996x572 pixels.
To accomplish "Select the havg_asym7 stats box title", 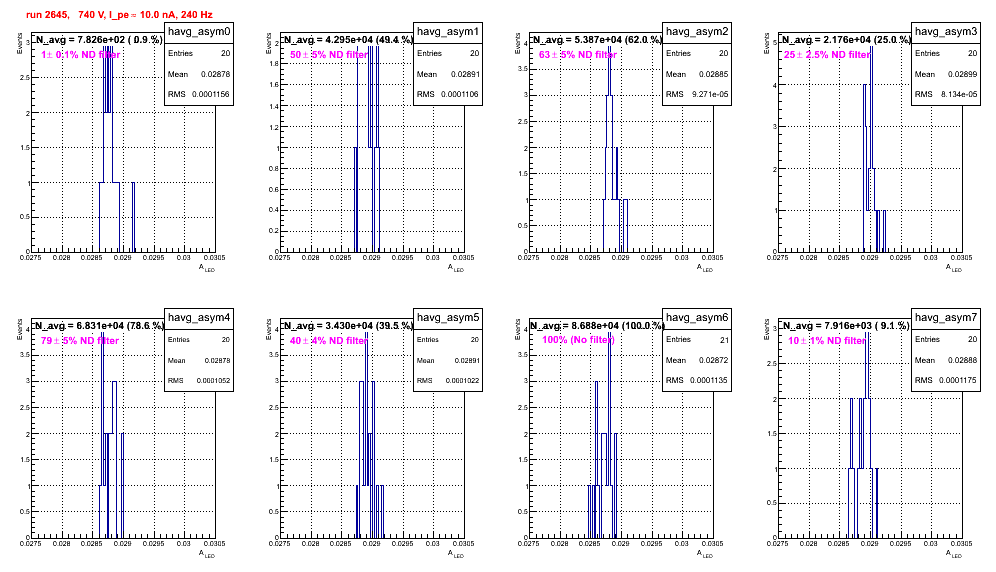I will coord(946,318).
